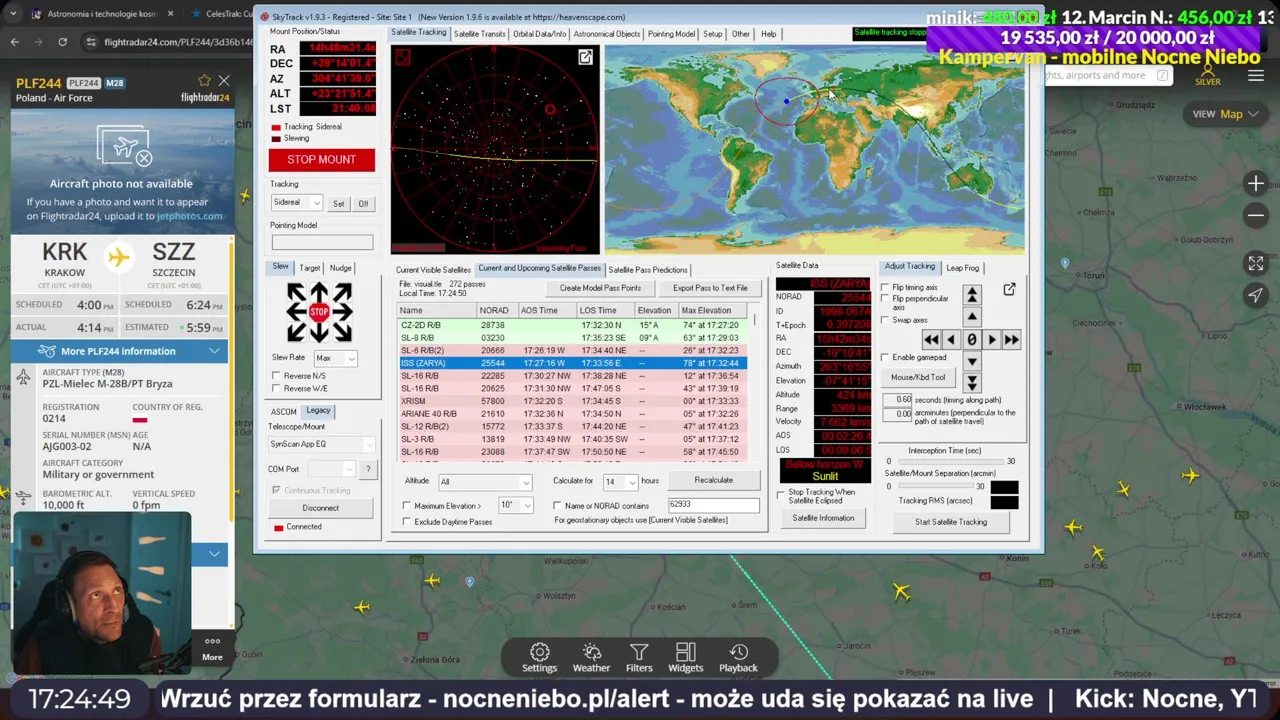The width and height of the screenshot is (1280, 720).
Task: Zoom out on the Flightradar24 map
Action: (1255, 215)
